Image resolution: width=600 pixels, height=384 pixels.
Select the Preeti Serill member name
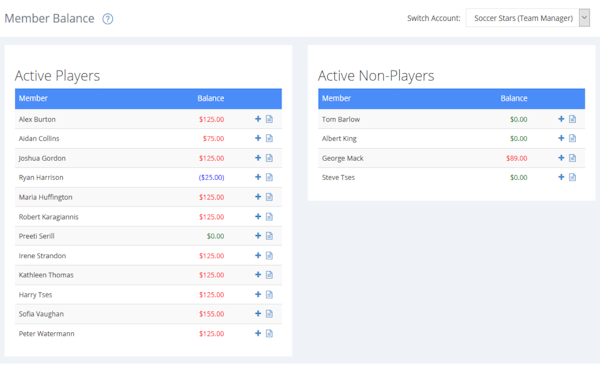point(37,236)
